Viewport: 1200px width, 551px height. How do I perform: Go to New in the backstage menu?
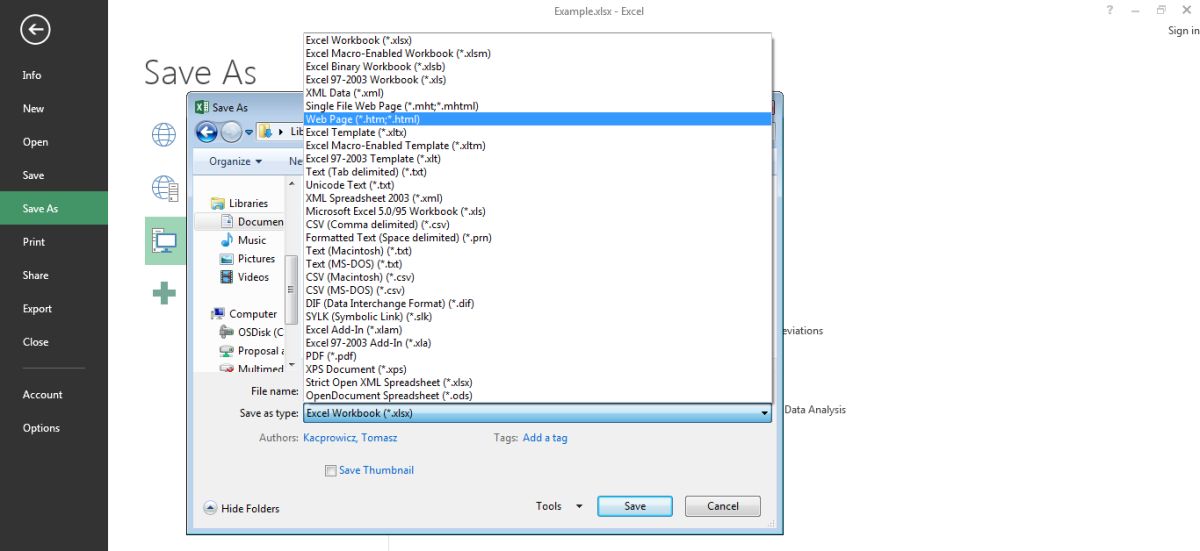(54, 108)
